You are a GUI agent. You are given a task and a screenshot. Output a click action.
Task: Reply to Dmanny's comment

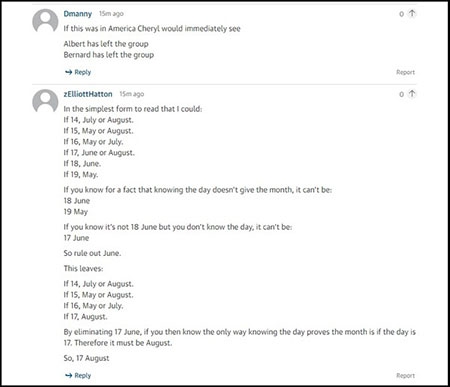(x=78, y=72)
